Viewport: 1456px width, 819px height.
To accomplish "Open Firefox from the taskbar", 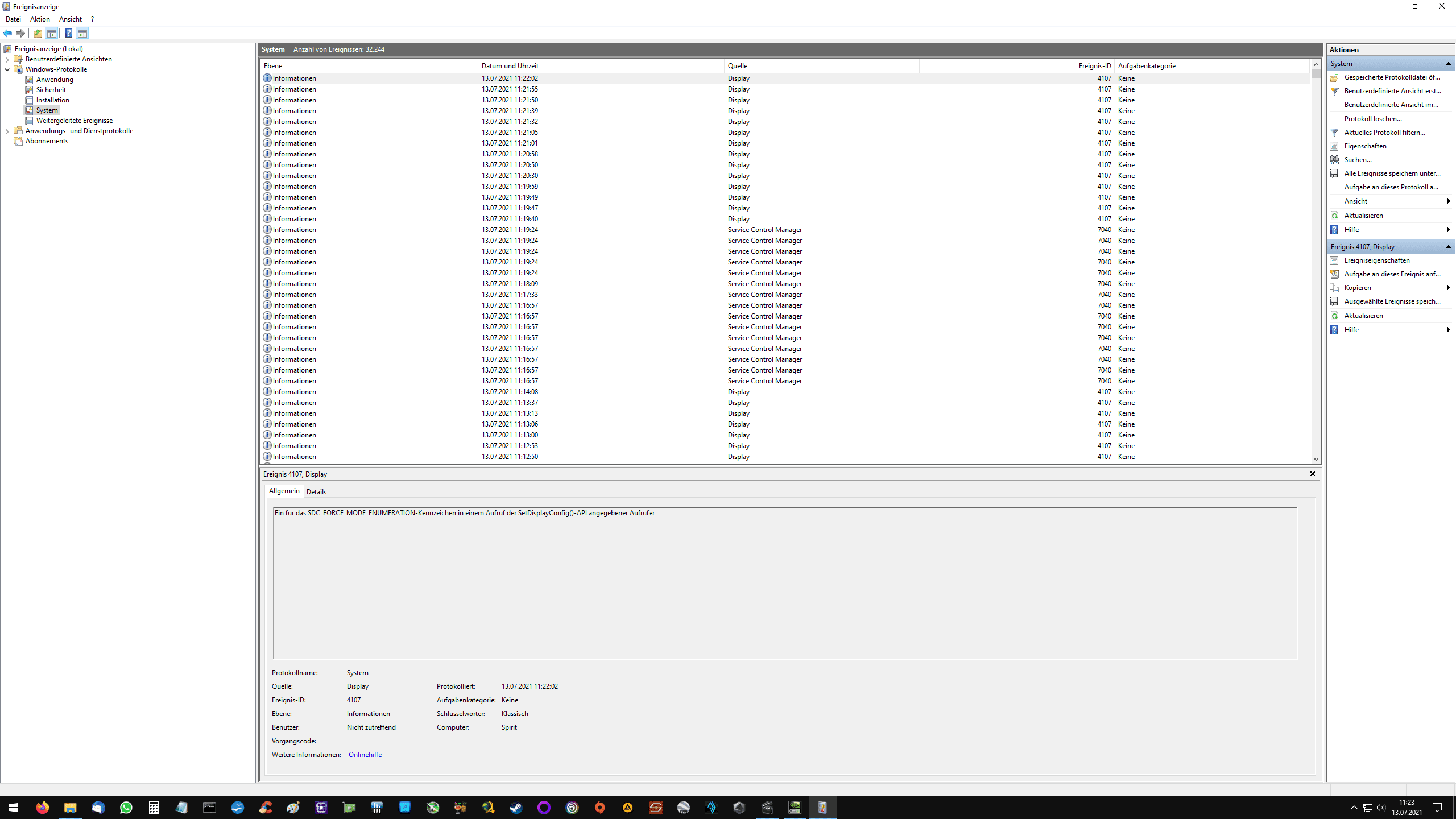I will click(42, 808).
